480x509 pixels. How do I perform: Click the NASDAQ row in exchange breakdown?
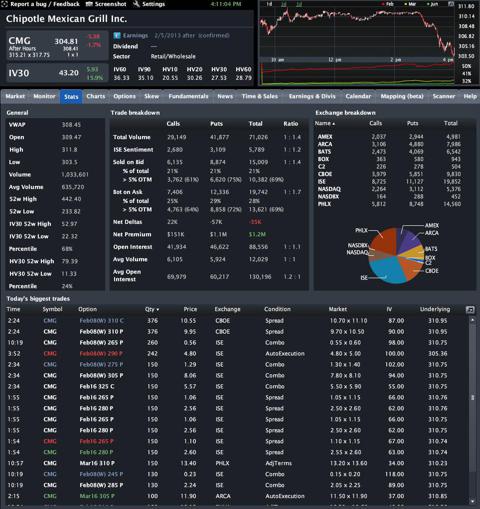point(389,189)
